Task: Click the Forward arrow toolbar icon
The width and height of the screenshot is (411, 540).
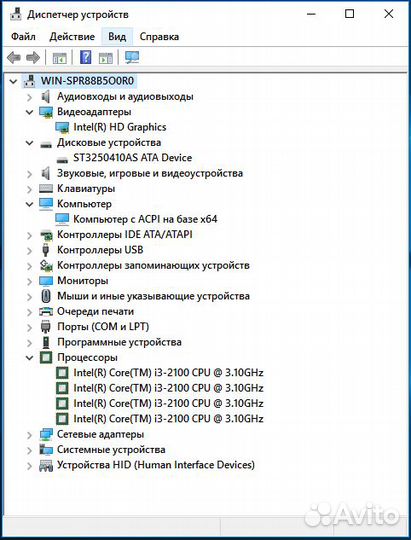Action: click(33, 58)
